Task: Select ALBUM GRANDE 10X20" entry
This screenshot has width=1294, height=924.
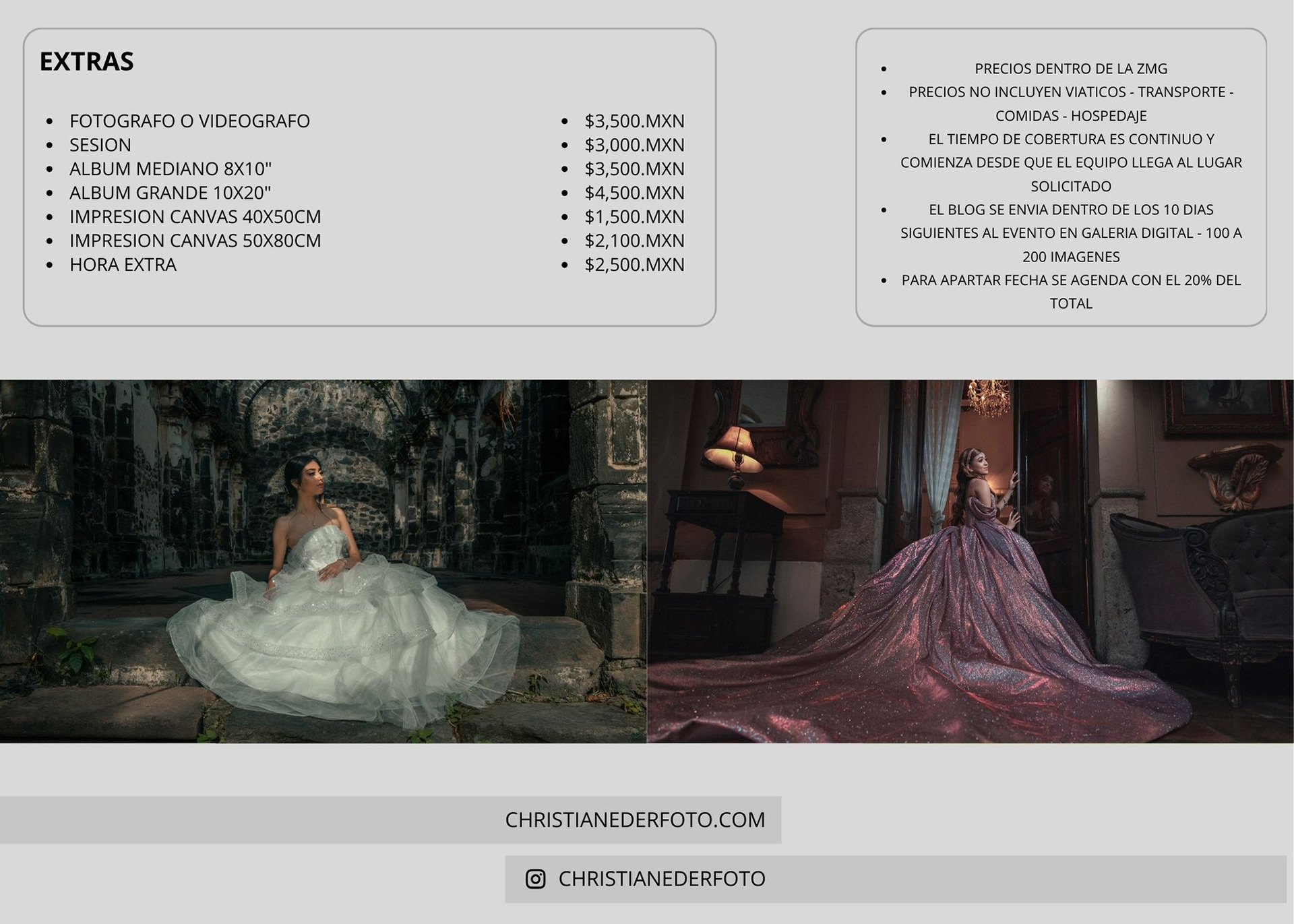Action: (x=170, y=193)
